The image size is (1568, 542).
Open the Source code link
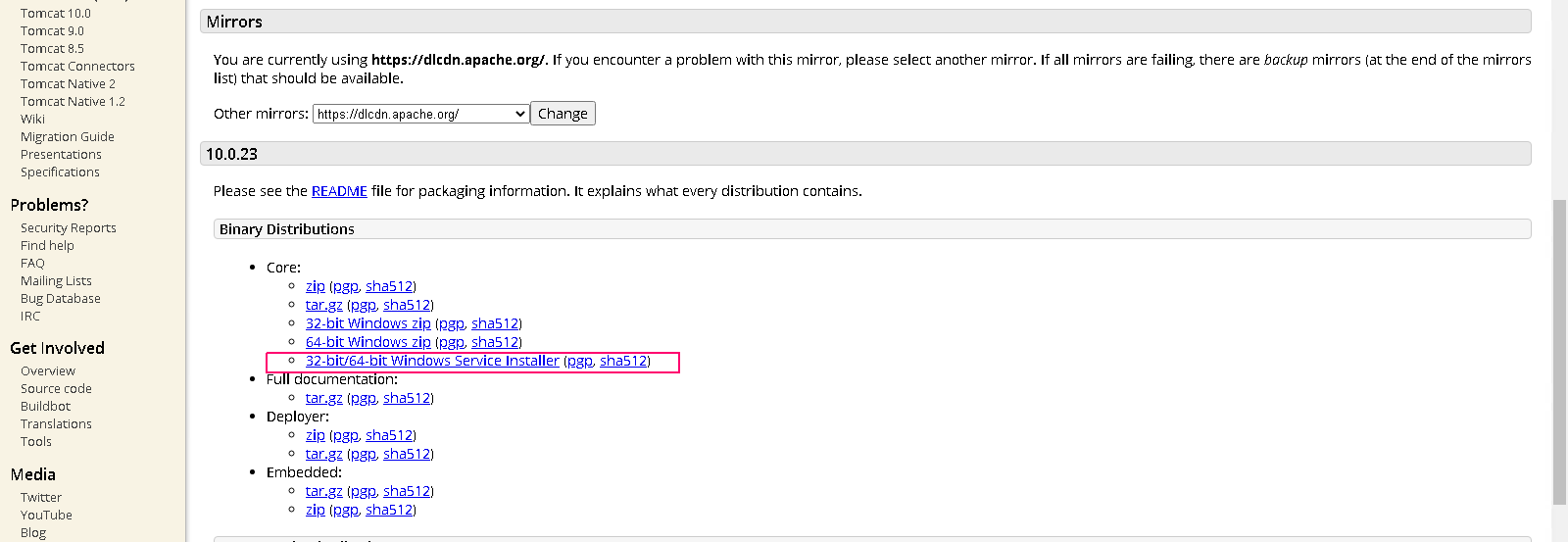[56, 389]
